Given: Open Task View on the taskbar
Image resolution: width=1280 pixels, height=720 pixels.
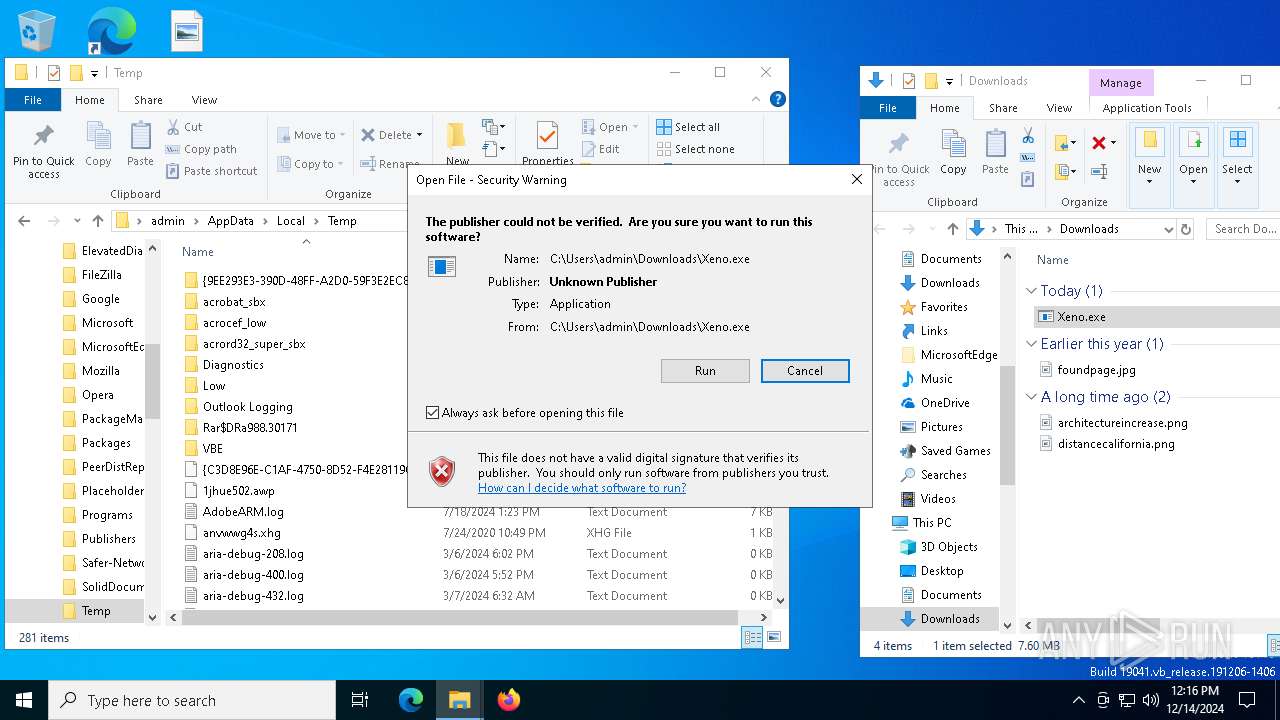Looking at the screenshot, I should point(360,700).
